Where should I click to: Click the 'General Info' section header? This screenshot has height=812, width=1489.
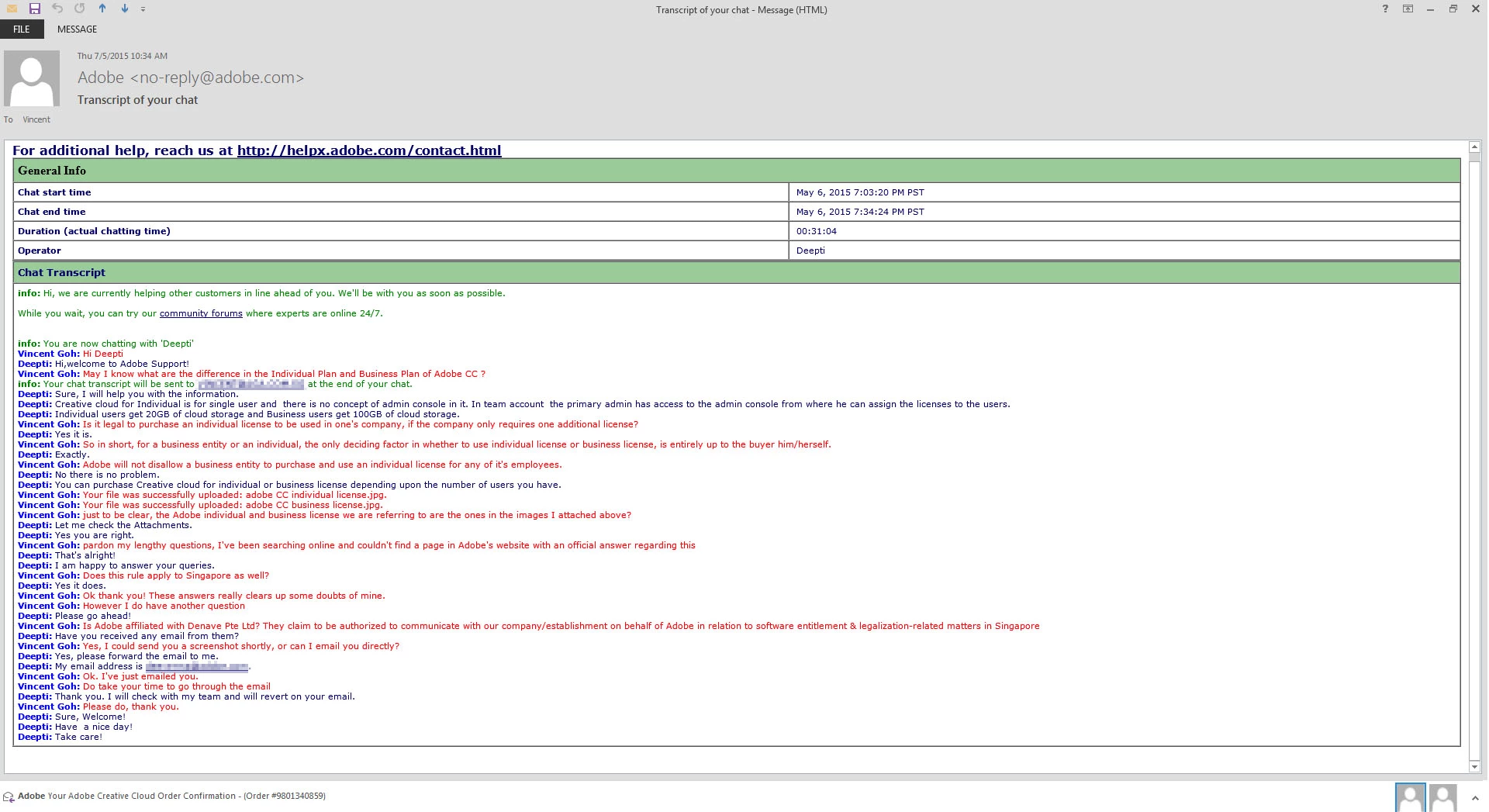[x=737, y=171]
